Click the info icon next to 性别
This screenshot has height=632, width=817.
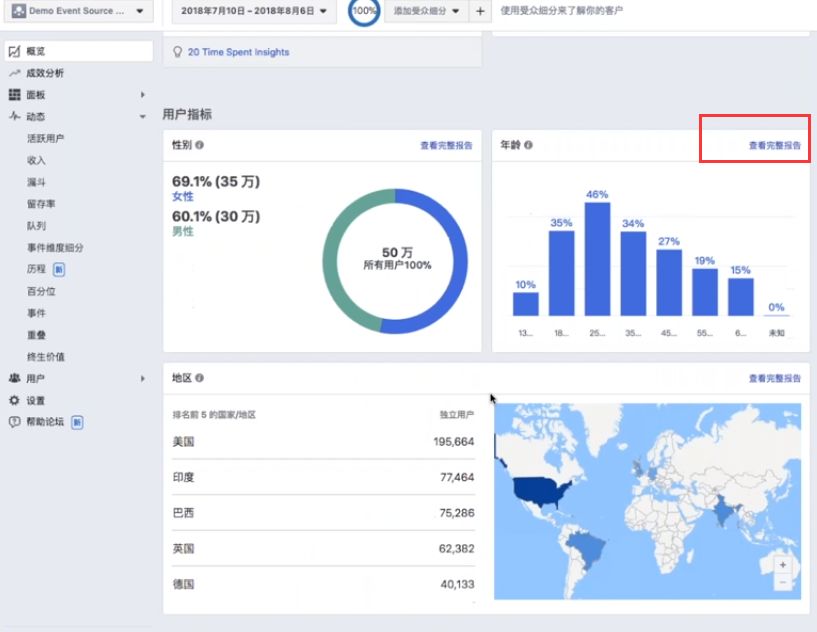click(200, 145)
